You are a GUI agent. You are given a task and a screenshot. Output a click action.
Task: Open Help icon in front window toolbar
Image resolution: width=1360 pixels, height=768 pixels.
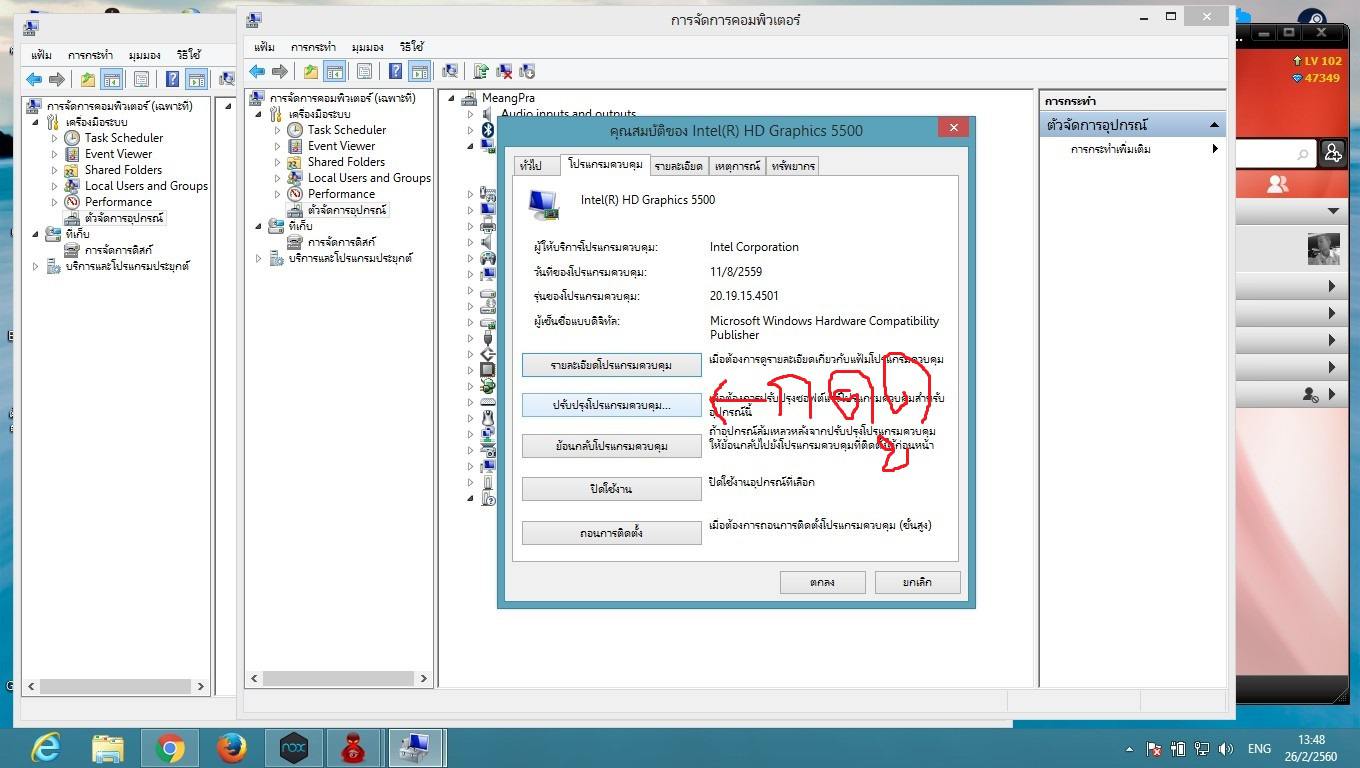(x=395, y=71)
